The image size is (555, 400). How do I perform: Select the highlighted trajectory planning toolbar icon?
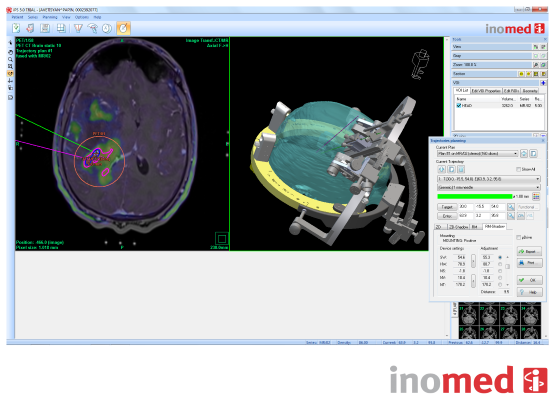tap(124, 28)
